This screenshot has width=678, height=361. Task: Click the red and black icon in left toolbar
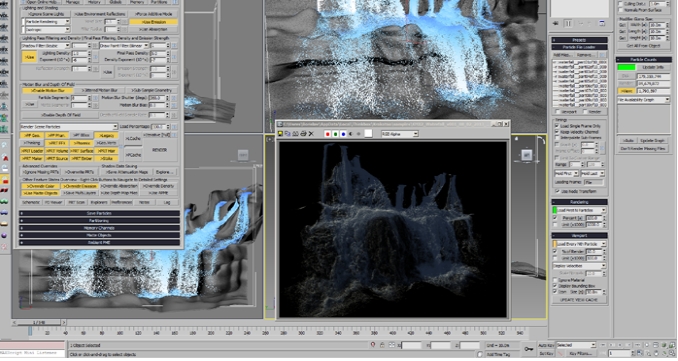point(4,190)
